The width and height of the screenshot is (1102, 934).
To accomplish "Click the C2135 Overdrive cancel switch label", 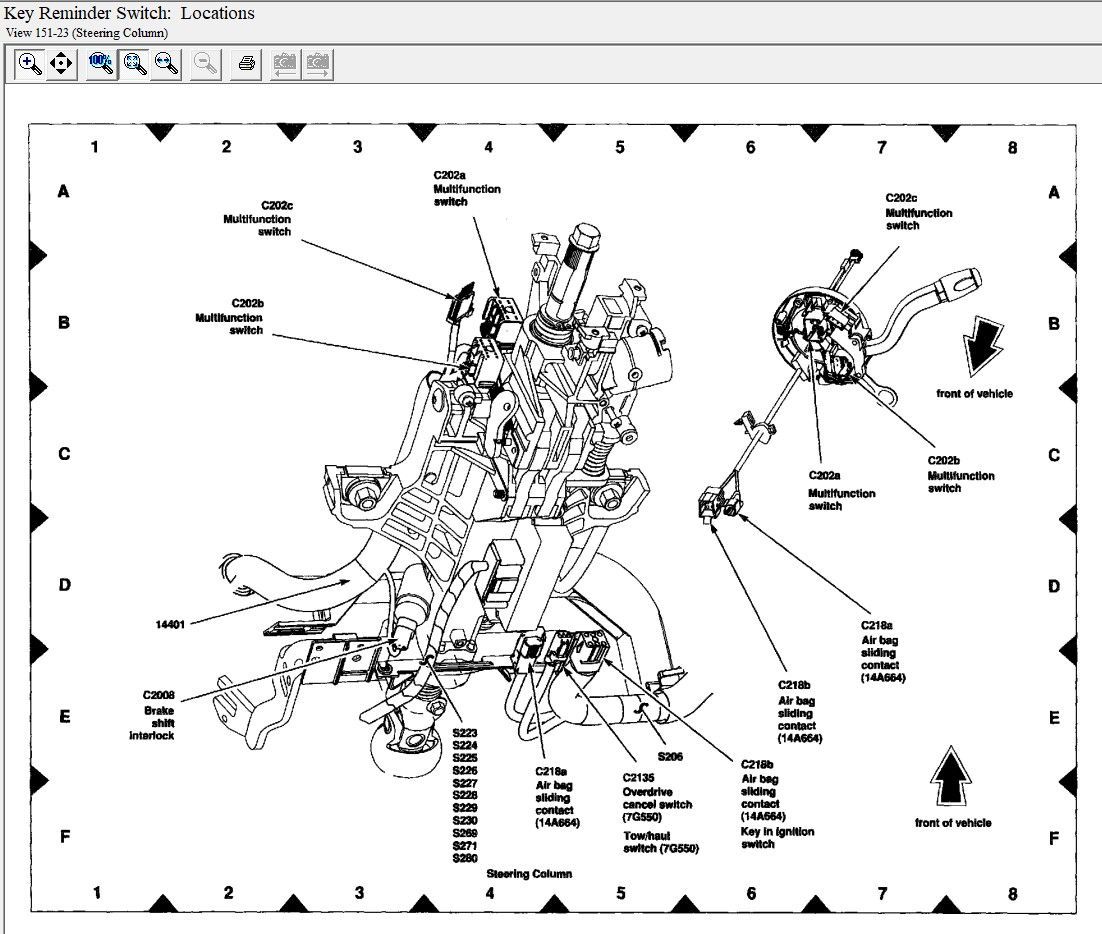I will pyautogui.click(x=656, y=797).
